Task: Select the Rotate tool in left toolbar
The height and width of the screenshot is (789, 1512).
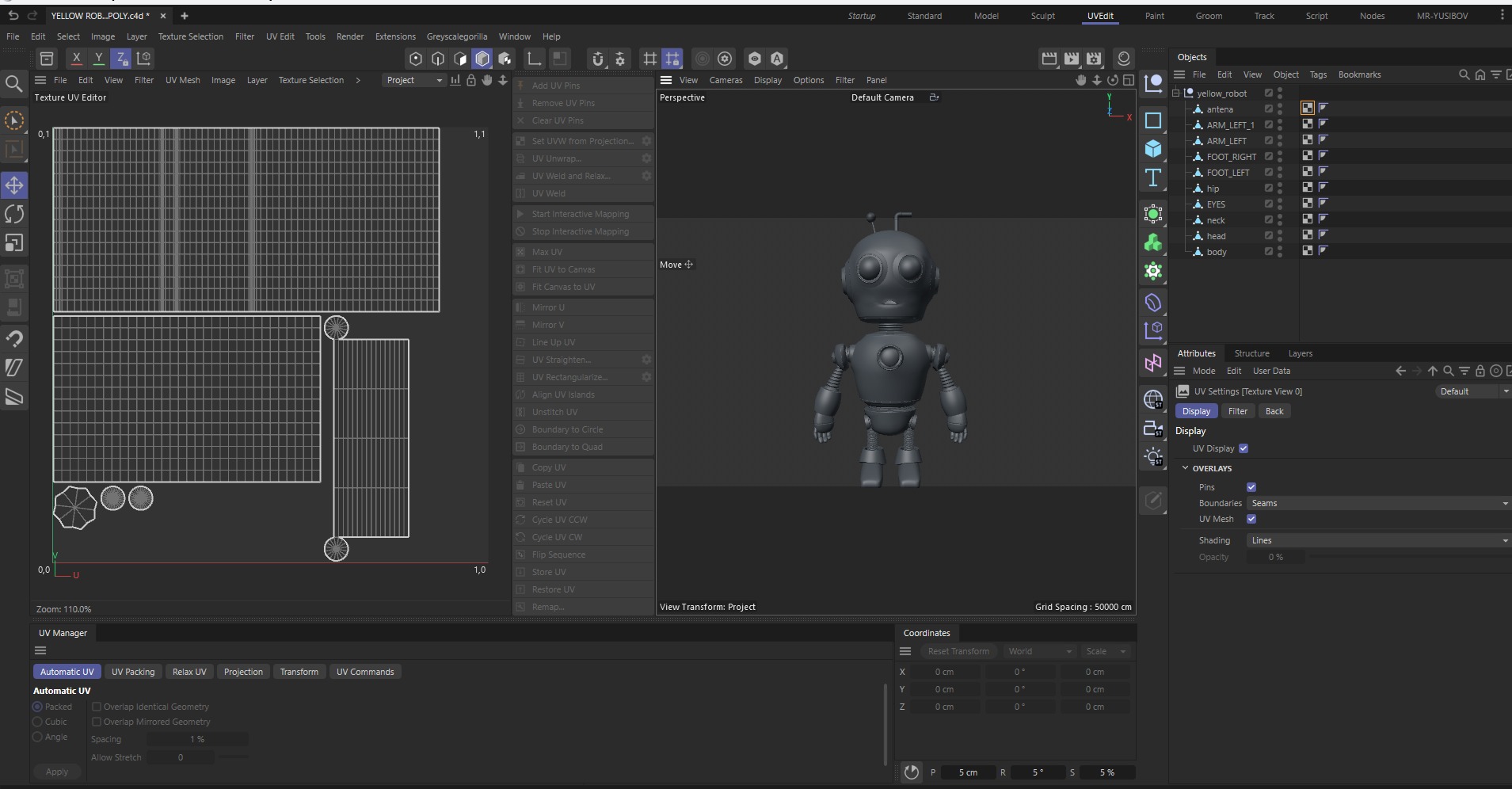Action: coord(14,214)
